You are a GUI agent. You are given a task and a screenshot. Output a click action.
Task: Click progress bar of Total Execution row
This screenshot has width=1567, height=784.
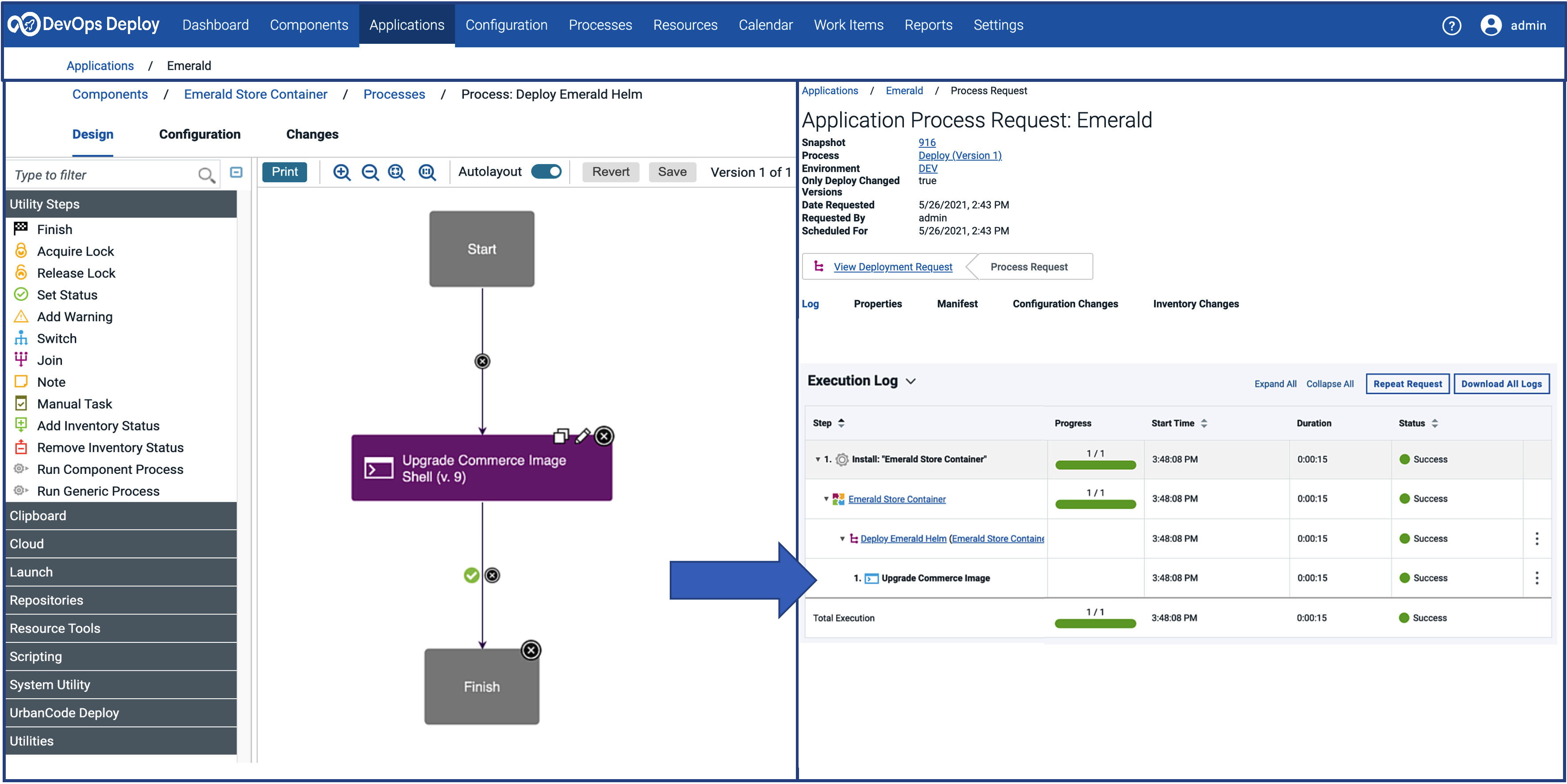[x=1095, y=623]
